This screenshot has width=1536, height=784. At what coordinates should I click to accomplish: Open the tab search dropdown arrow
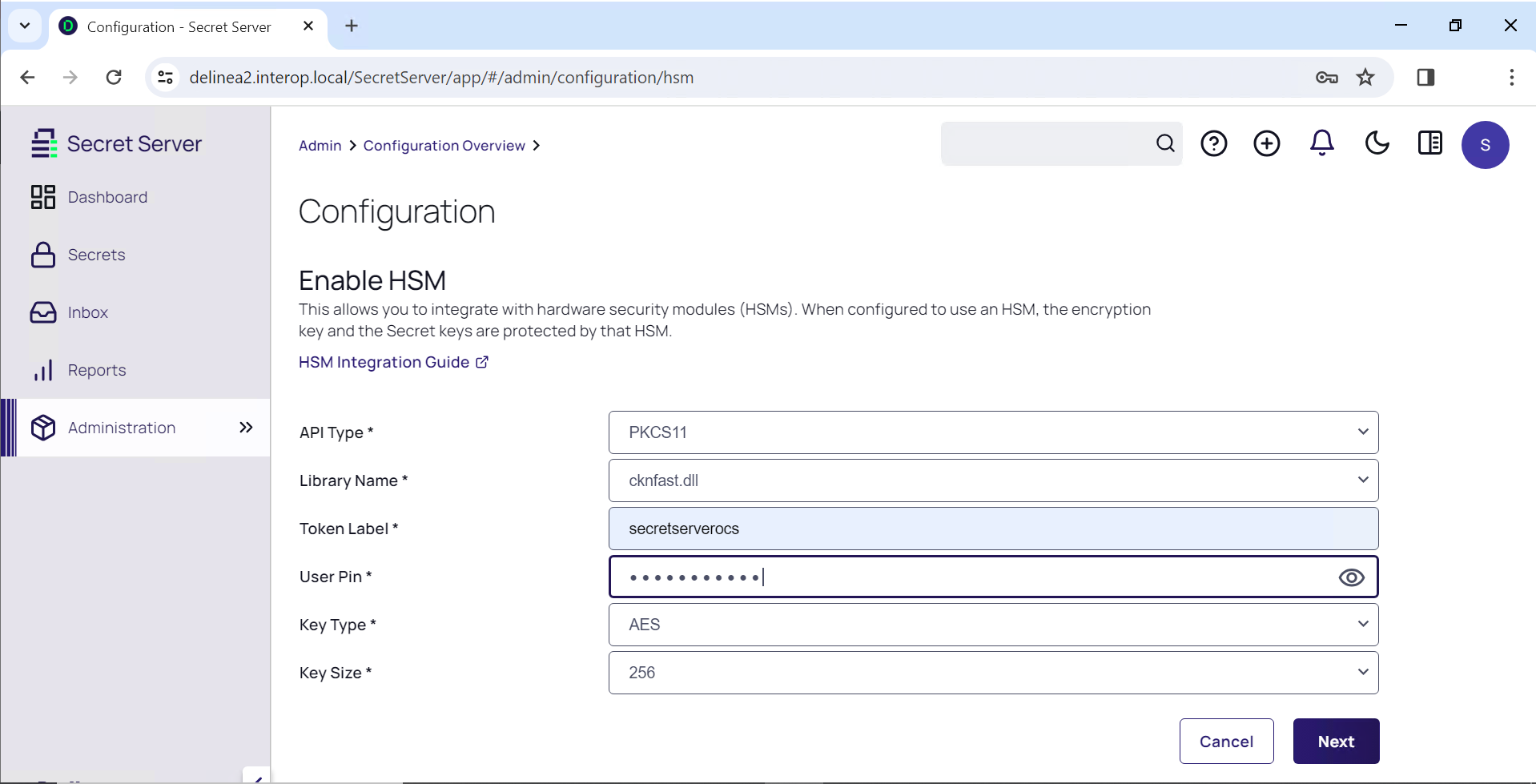pyautogui.click(x=25, y=26)
